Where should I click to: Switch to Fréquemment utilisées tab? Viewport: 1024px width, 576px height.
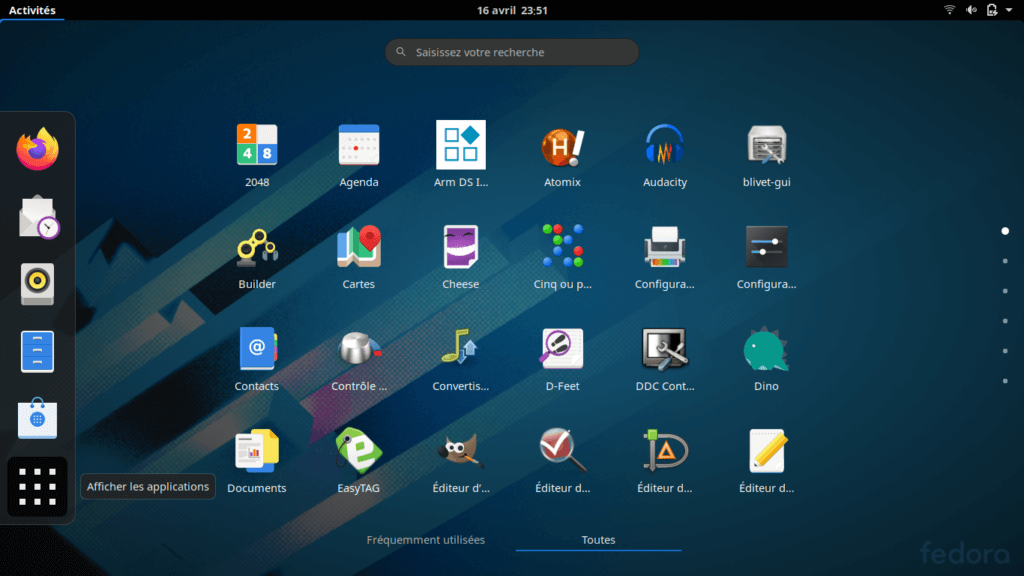click(426, 540)
